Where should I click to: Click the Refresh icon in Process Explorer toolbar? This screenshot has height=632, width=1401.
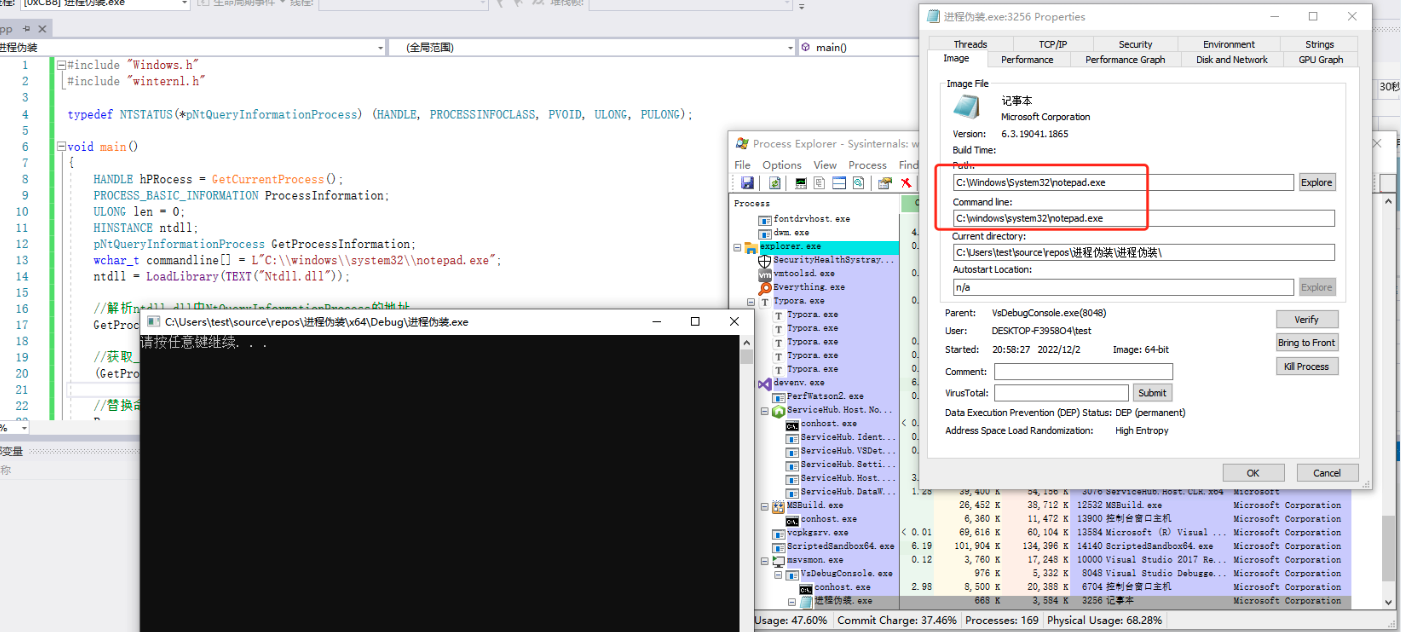(x=775, y=182)
